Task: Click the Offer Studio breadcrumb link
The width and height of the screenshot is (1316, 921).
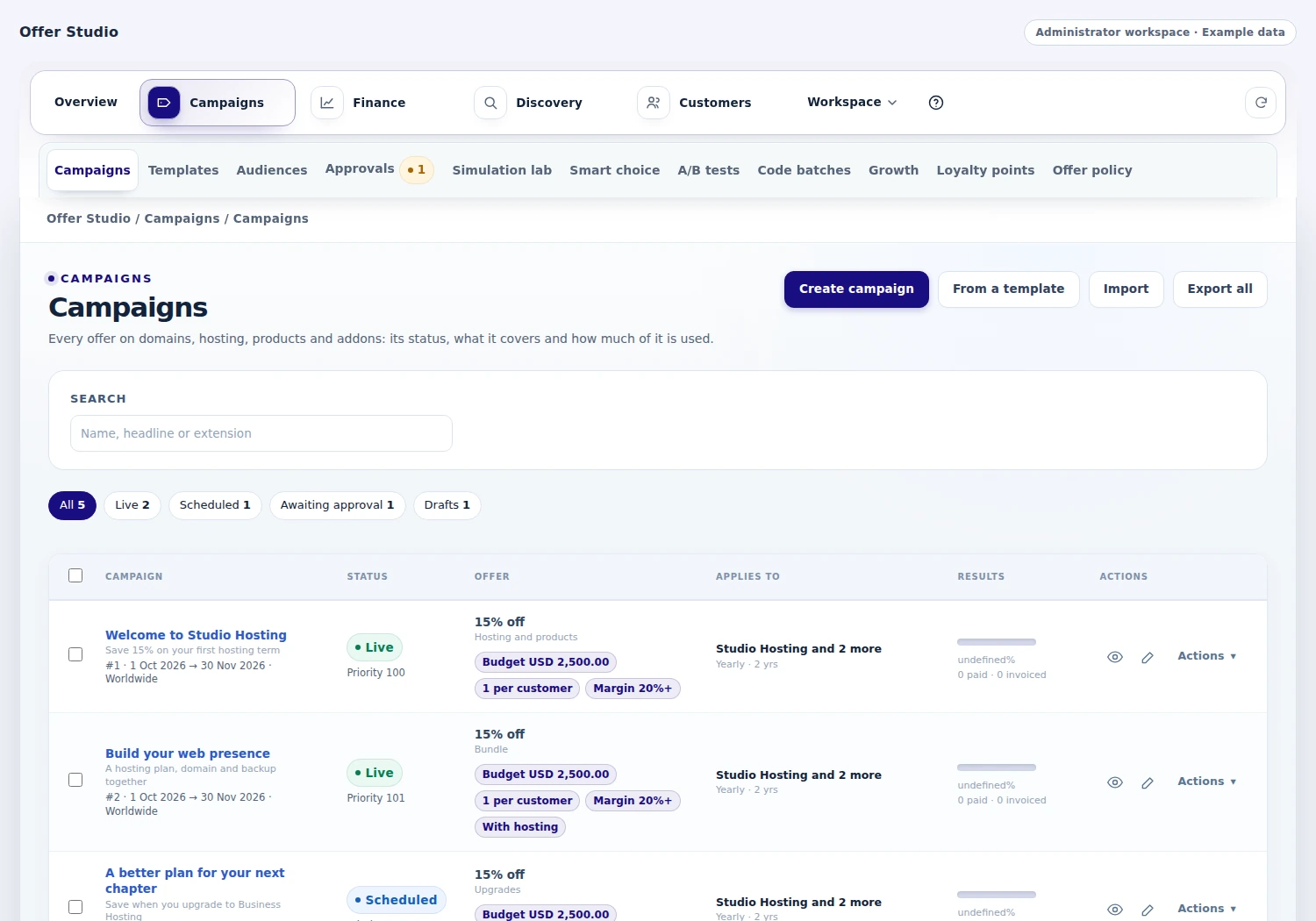Action: (x=89, y=218)
